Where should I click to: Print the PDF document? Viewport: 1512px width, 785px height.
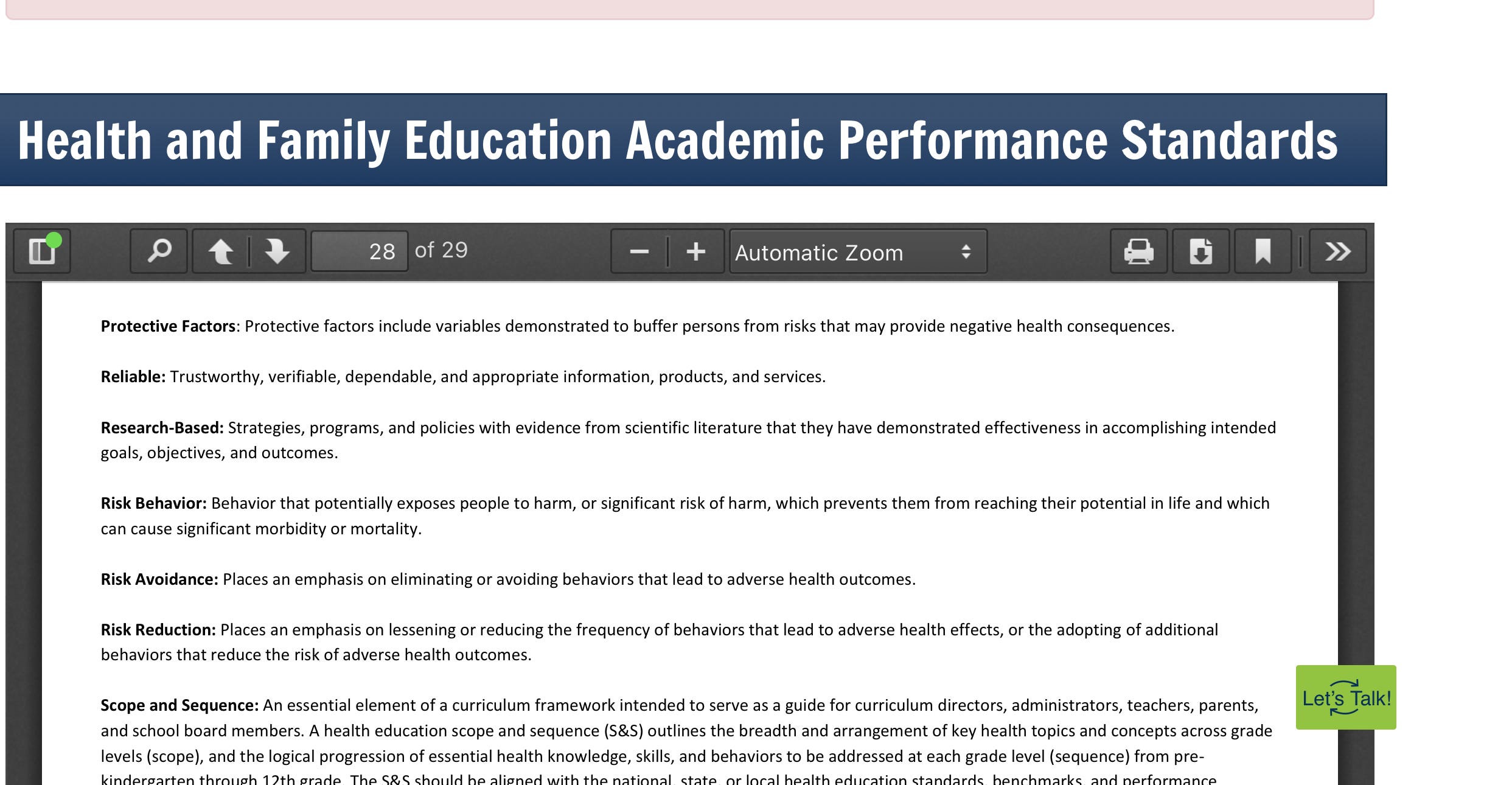(1138, 251)
